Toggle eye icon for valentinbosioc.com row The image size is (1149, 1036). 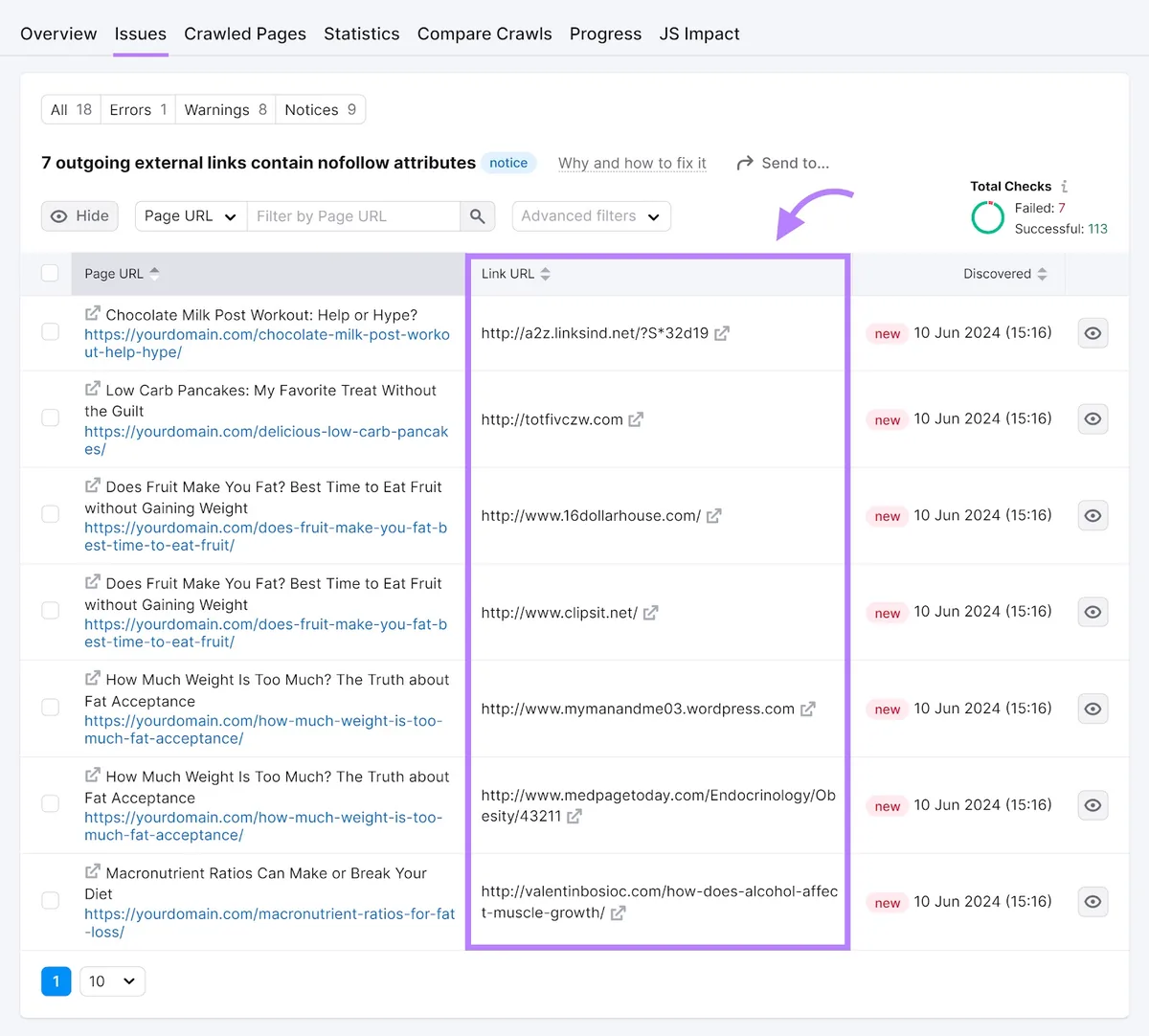pos(1093,902)
